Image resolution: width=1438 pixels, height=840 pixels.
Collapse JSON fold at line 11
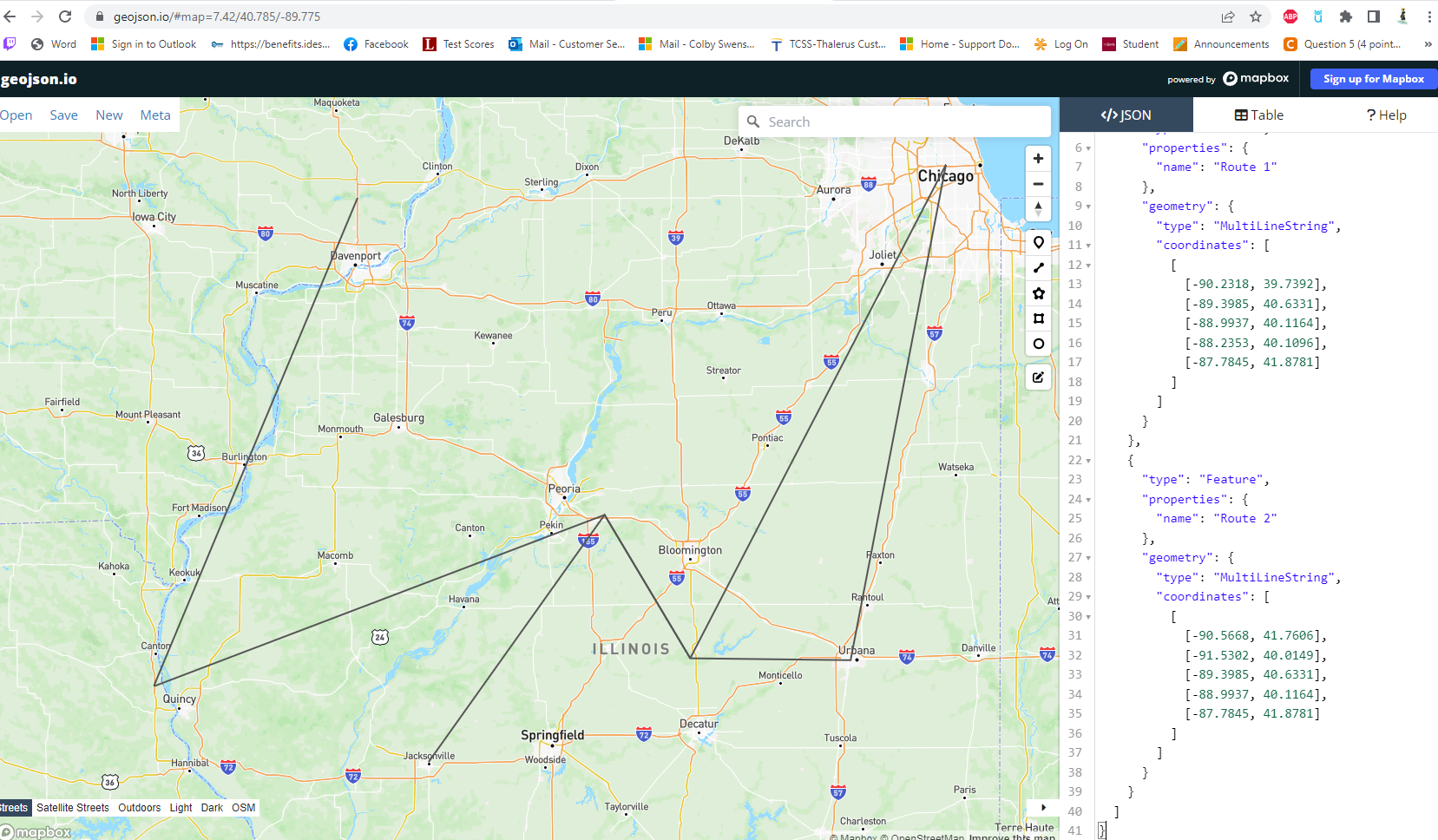click(1088, 246)
